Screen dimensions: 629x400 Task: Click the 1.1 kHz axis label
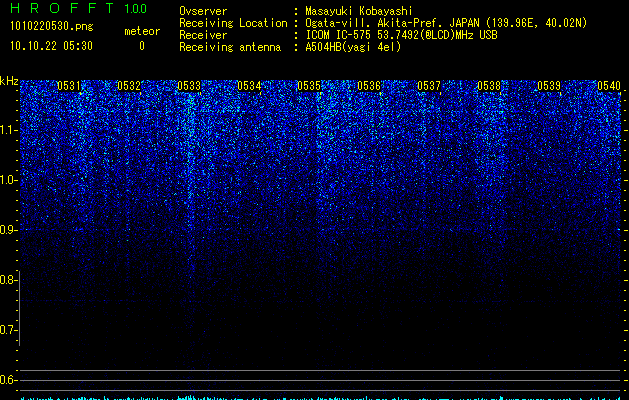click(x=8, y=130)
